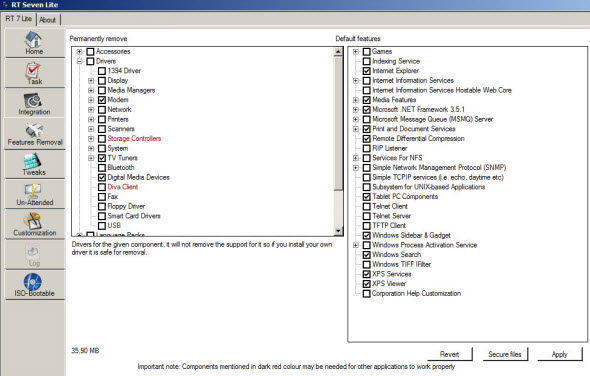Select the RT 7 Lite tab
This screenshot has height=376, width=590.
[18, 18]
